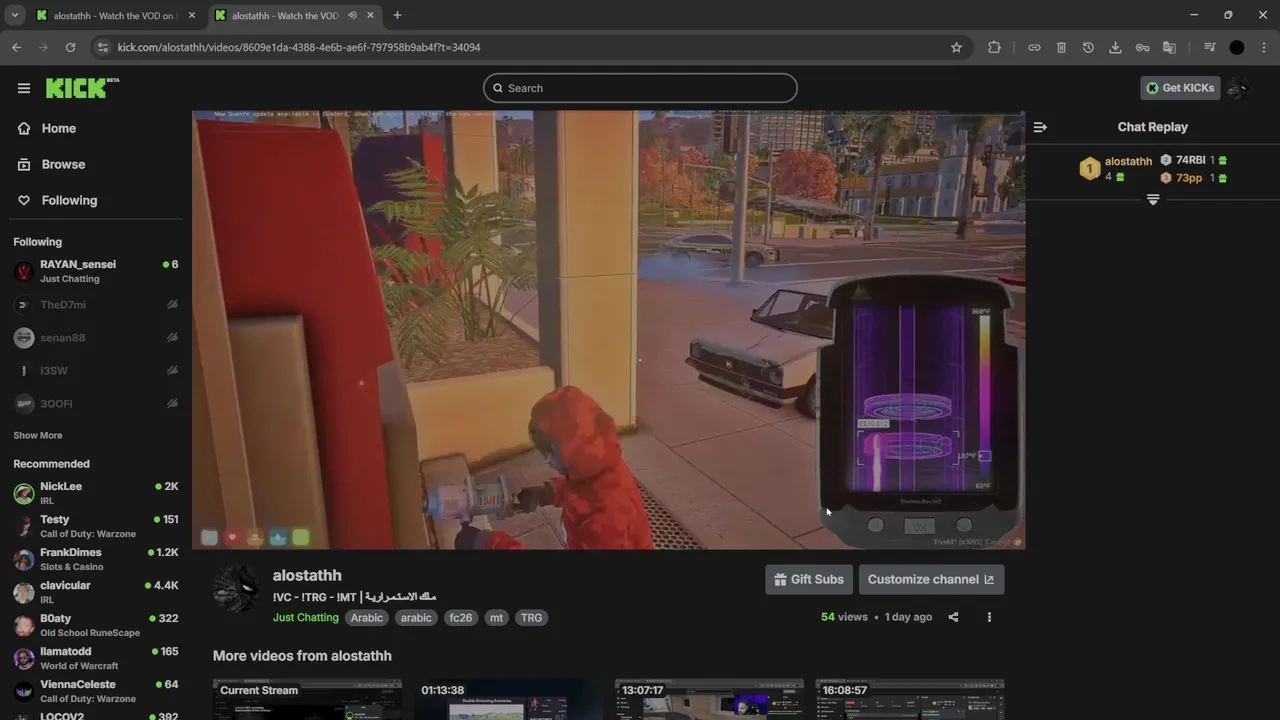Open B0aty recommended channel
The image size is (1280, 720).
(96, 625)
